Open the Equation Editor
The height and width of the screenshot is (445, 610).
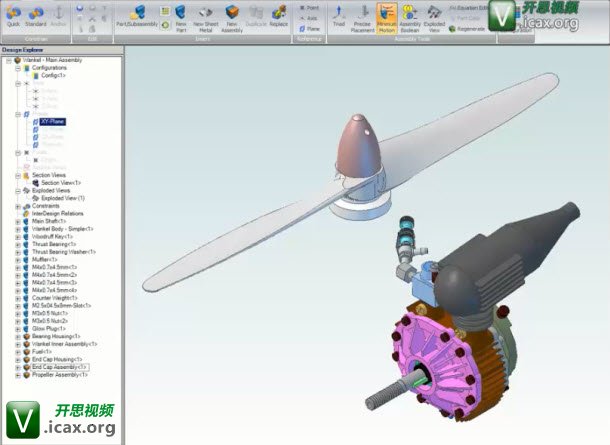tap(468, 8)
